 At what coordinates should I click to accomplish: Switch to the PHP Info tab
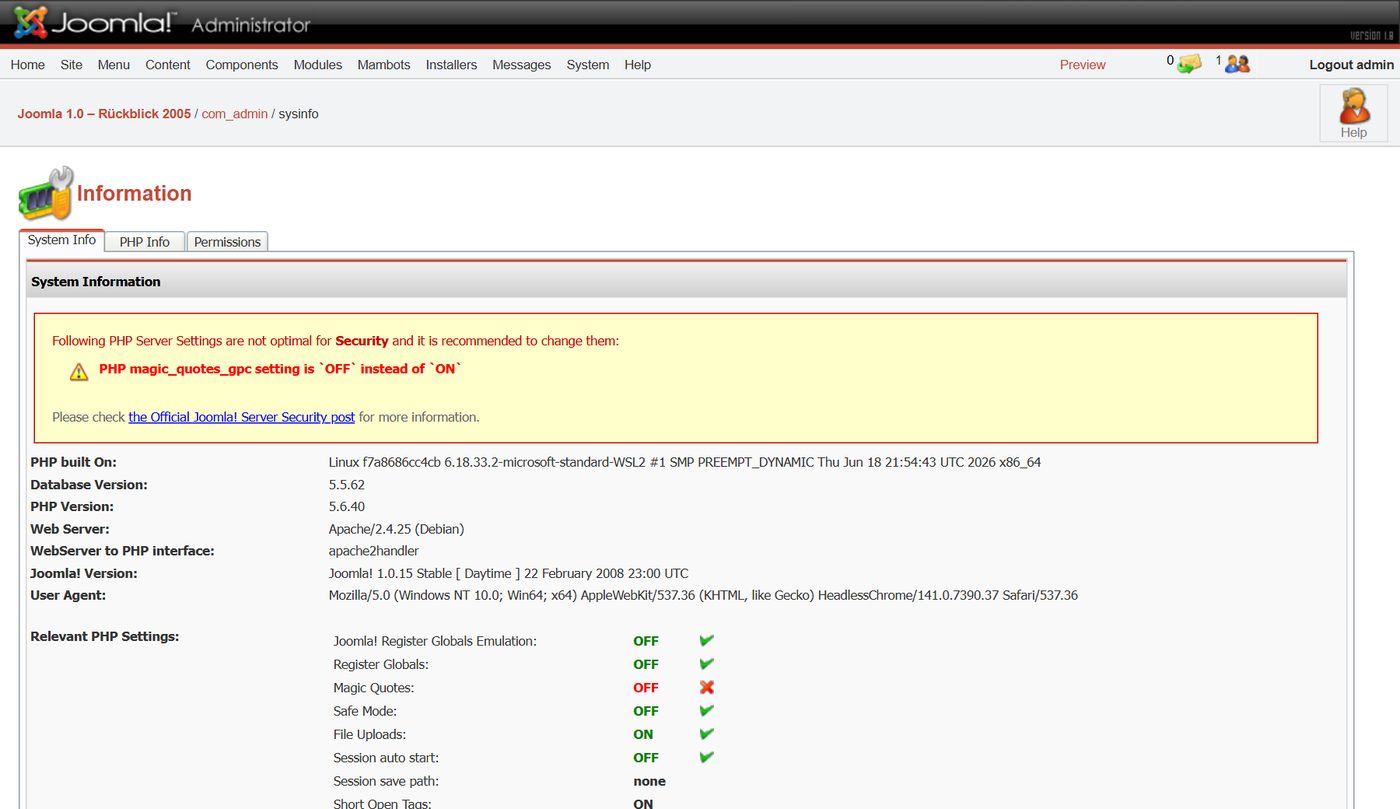tap(145, 242)
